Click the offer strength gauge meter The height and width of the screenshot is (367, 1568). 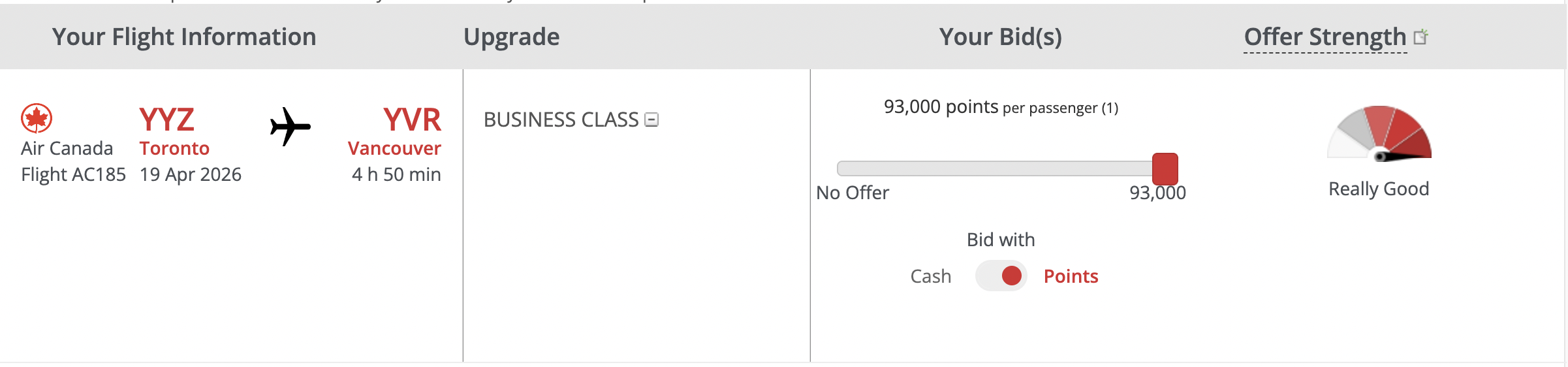(x=1379, y=133)
